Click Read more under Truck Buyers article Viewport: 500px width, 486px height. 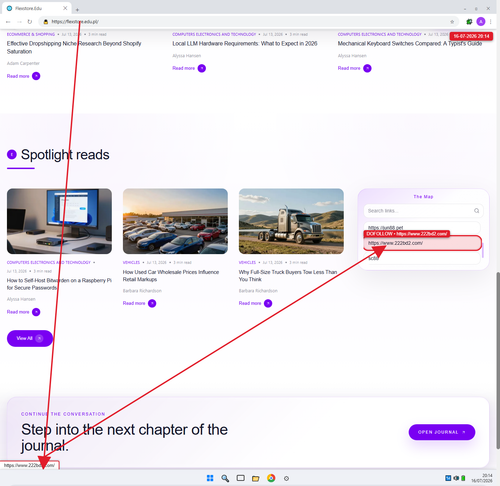pos(250,303)
